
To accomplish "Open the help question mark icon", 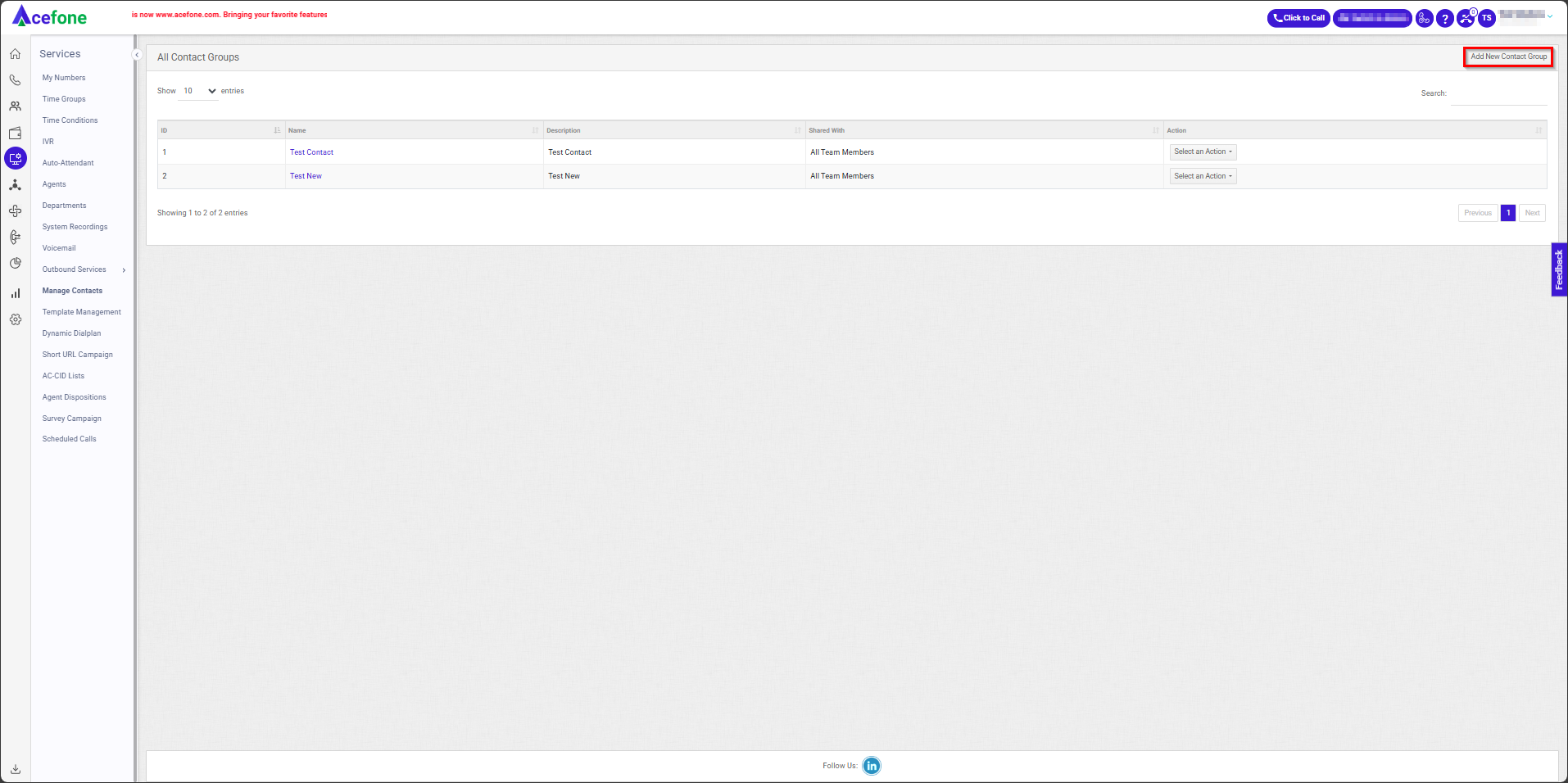I will (1445, 18).
